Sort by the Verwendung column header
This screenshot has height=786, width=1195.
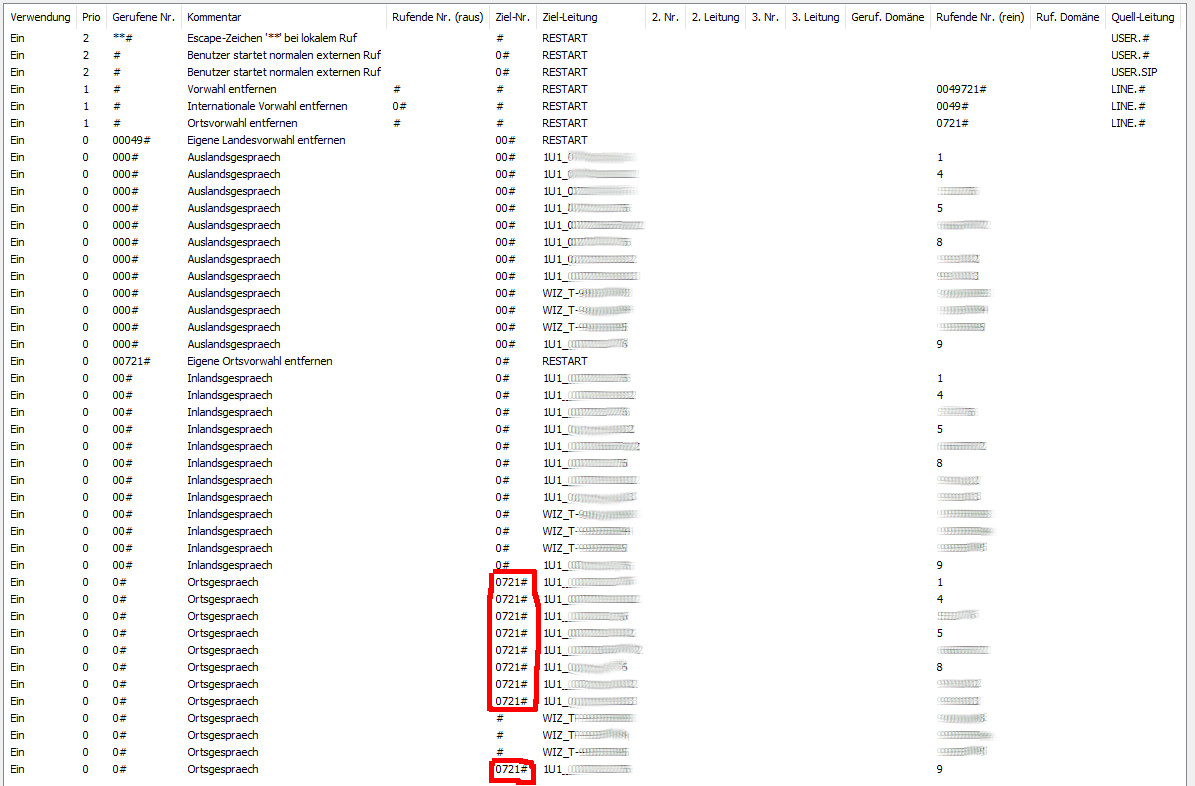(40, 17)
